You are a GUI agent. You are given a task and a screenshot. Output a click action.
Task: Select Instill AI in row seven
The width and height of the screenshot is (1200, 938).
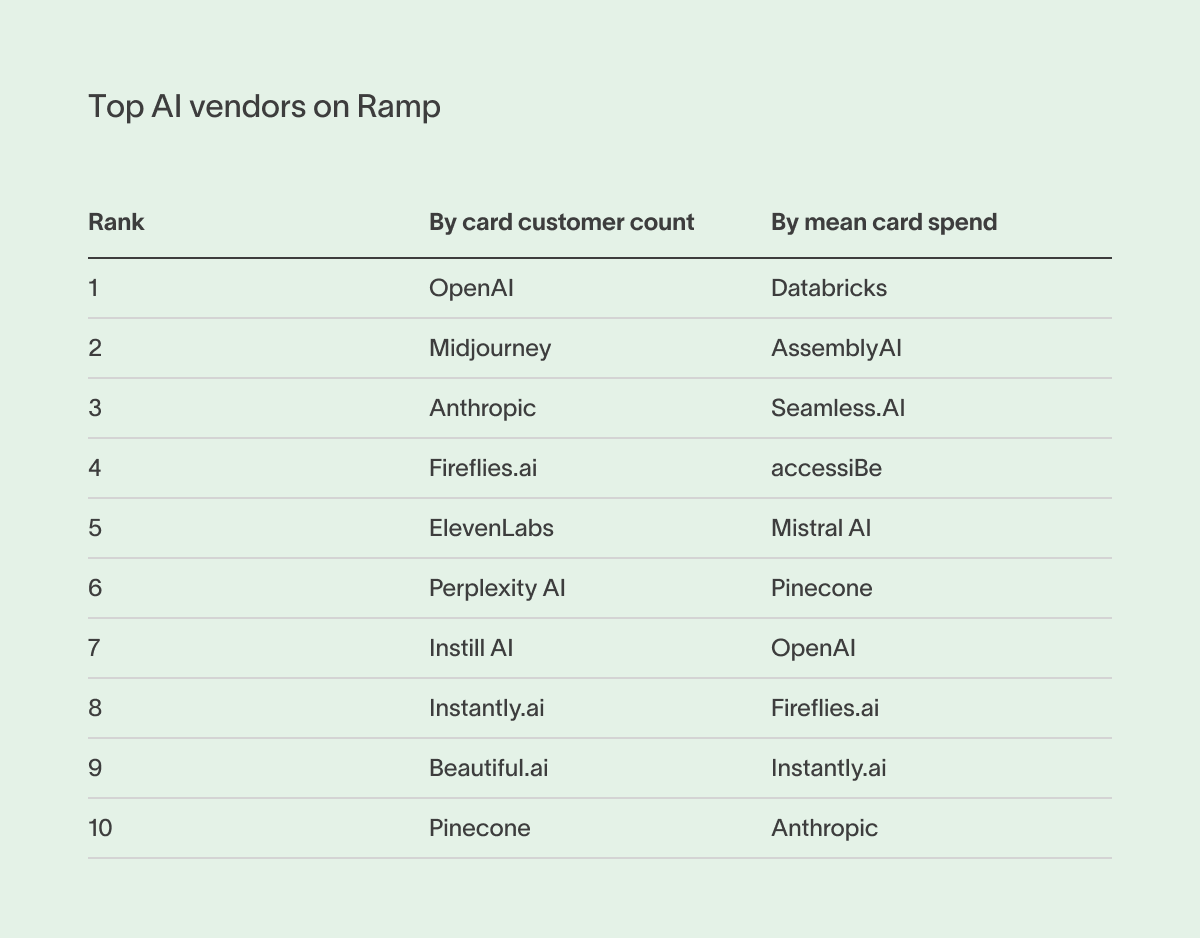471,648
